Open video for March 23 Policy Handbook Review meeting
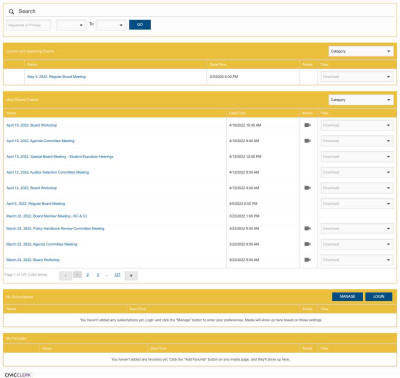The height and width of the screenshot is (378, 400). click(x=307, y=229)
